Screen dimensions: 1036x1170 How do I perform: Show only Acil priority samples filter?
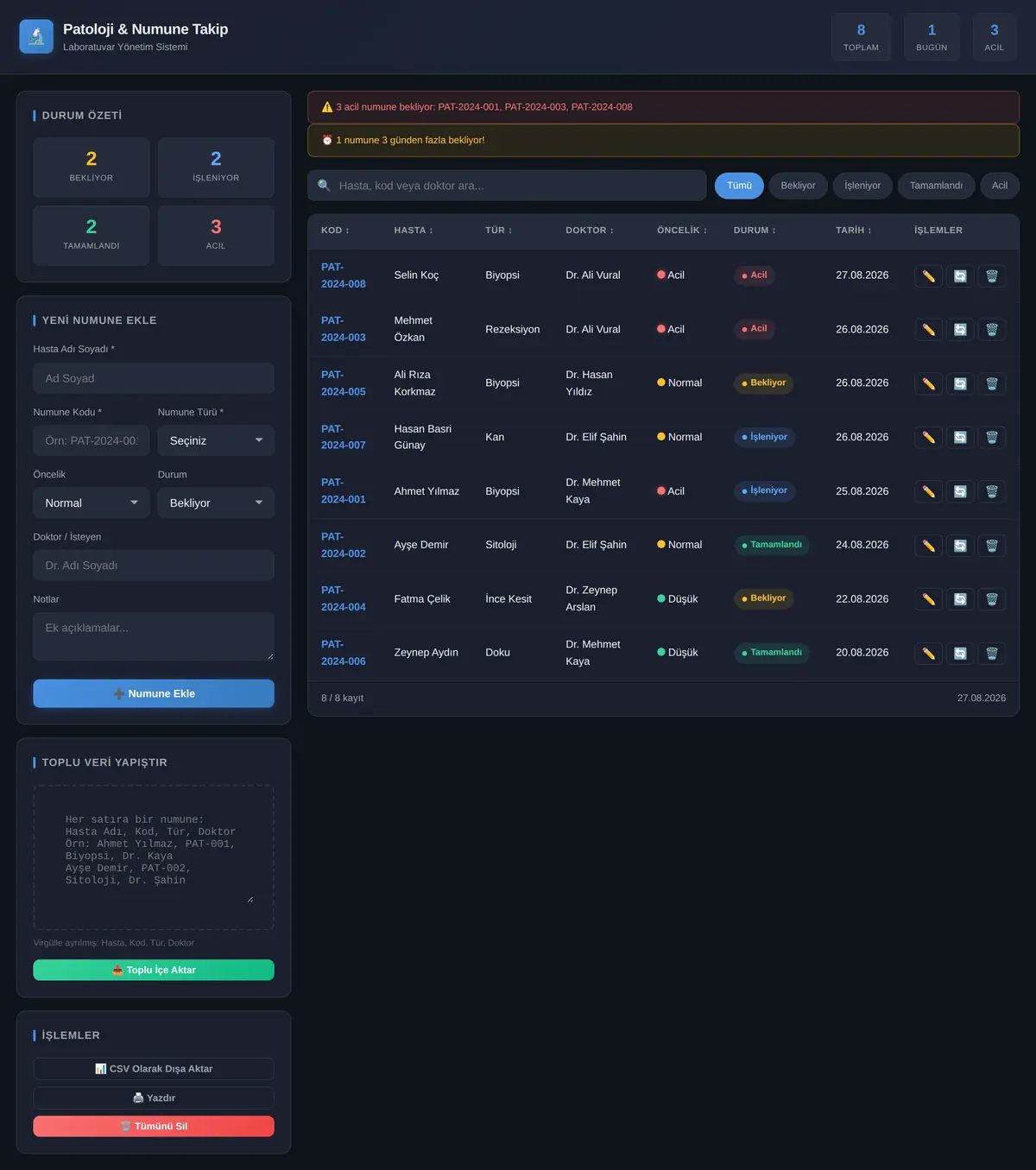click(x=1000, y=186)
